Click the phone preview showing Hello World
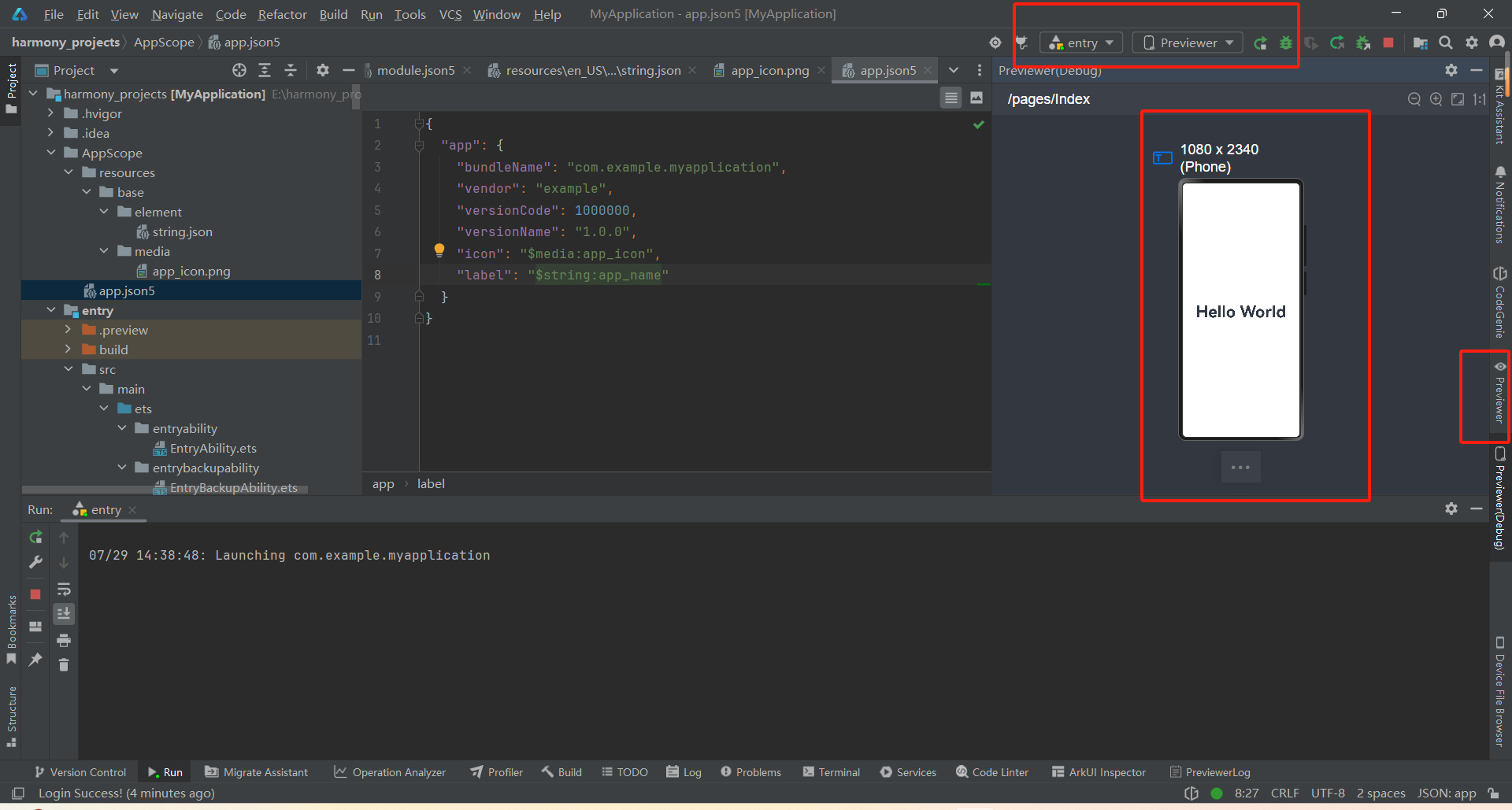Screen dimensions: 1512x810 coord(1241,309)
